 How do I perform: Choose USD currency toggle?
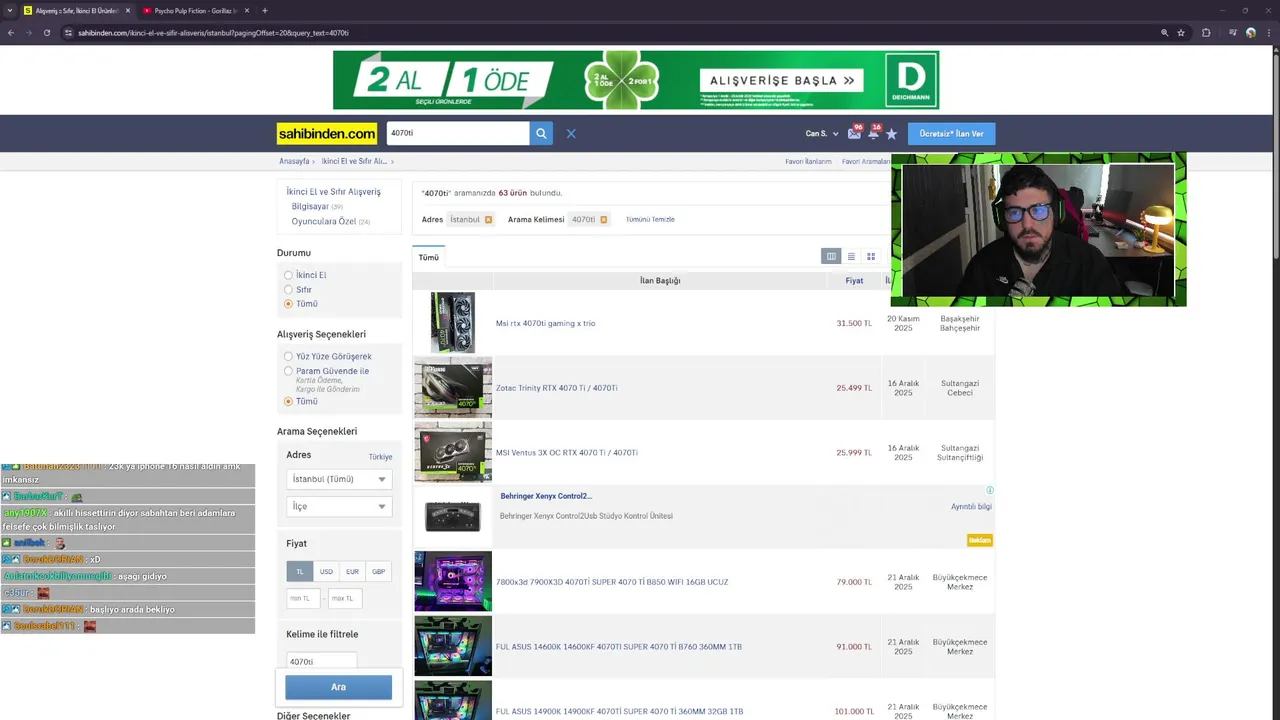click(326, 571)
